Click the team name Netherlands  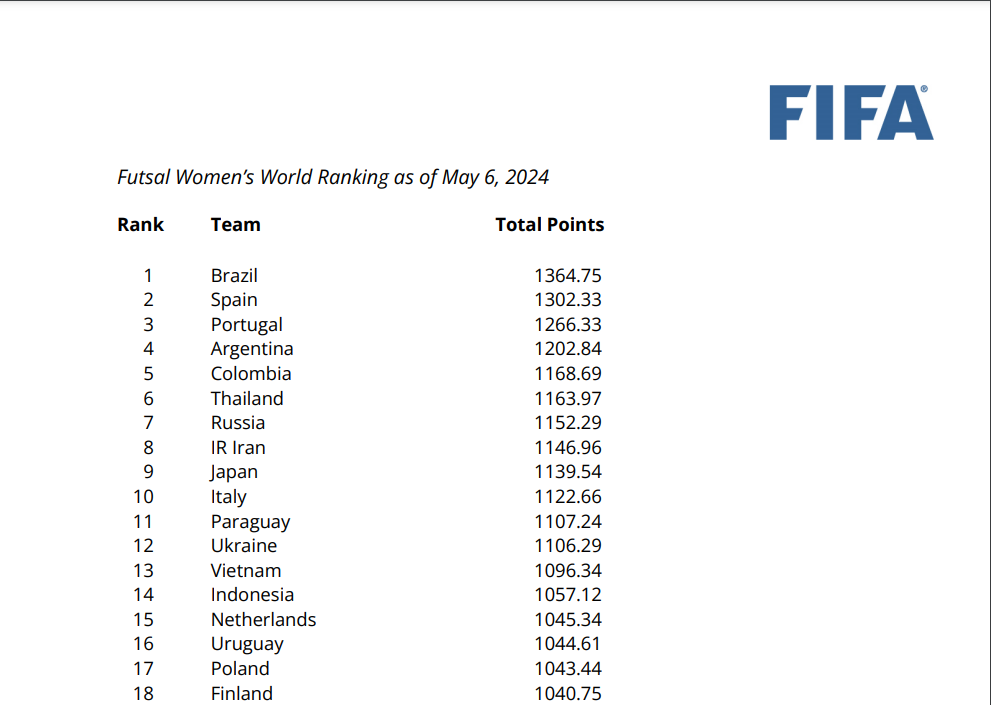coord(263,620)
